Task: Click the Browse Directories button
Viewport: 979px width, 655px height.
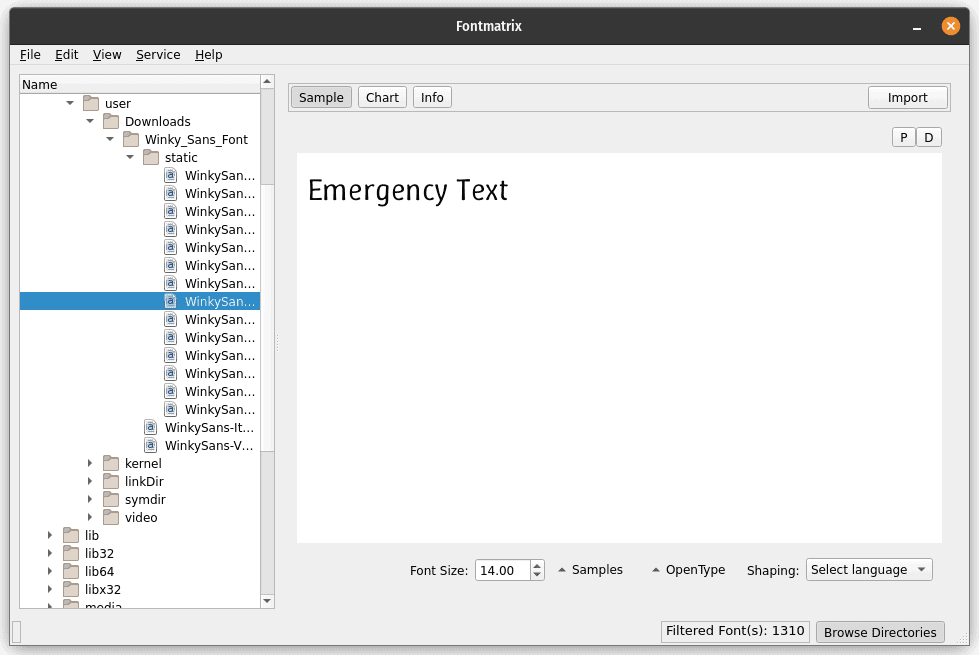Action: (x=879, y=632)
